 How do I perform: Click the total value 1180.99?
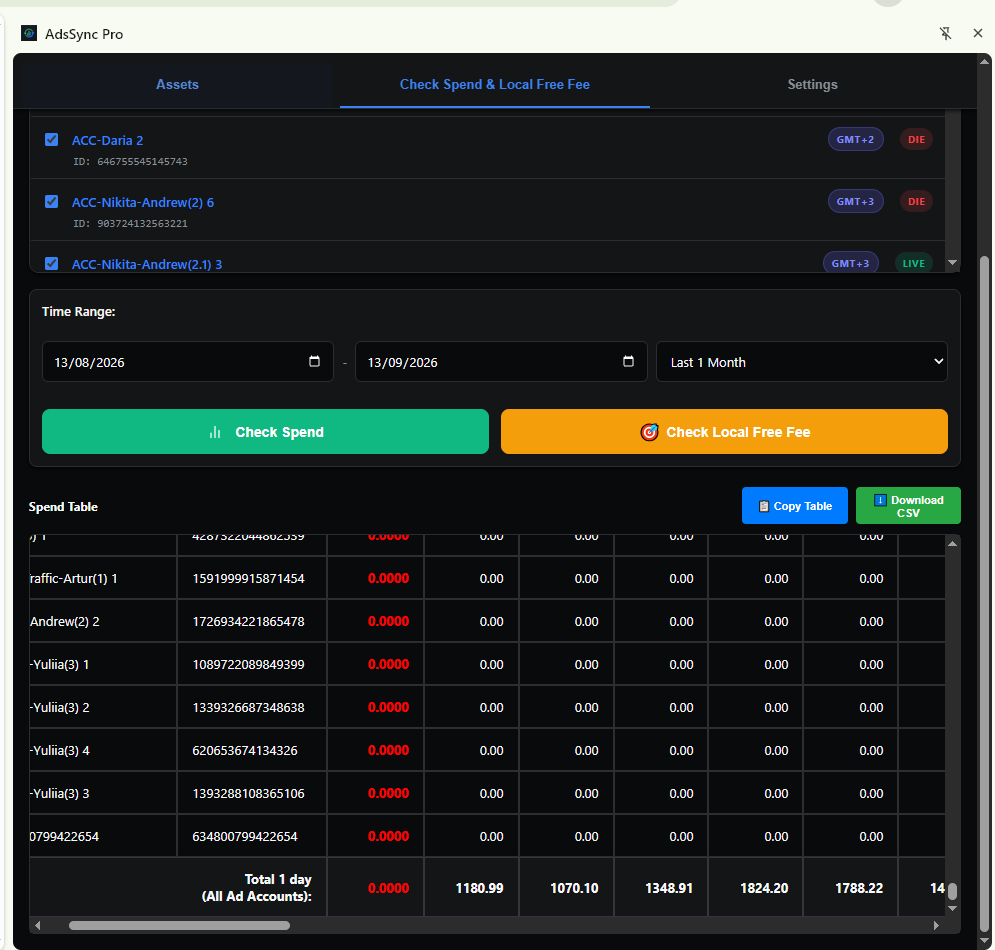pyautogui.click(x=479, y=888)
